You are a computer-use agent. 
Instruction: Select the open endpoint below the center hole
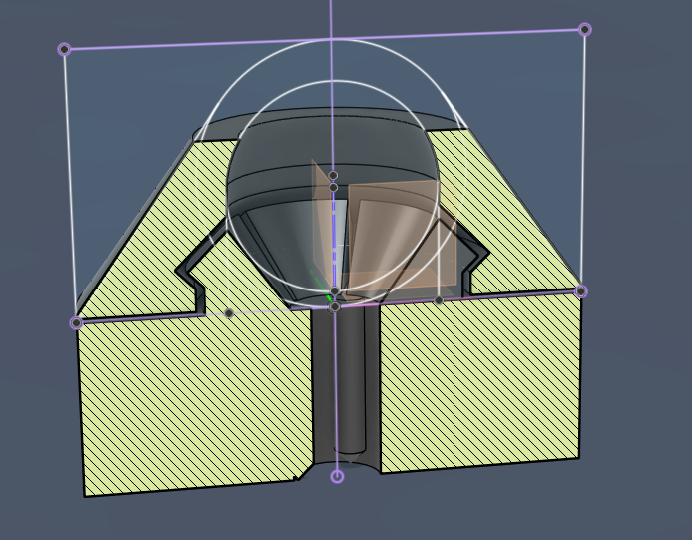point(337,476)
